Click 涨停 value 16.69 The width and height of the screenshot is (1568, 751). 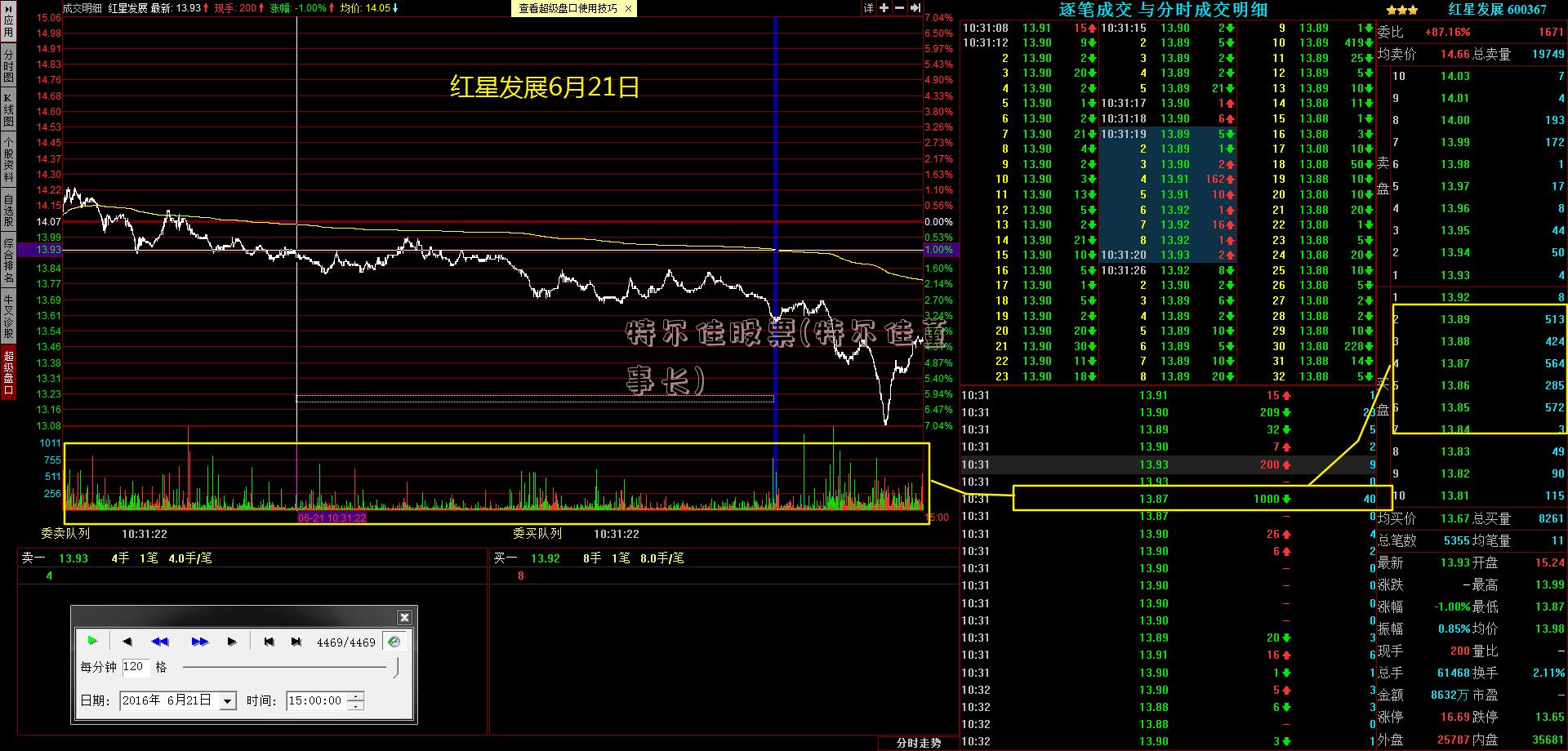(x=1454, y=717)
